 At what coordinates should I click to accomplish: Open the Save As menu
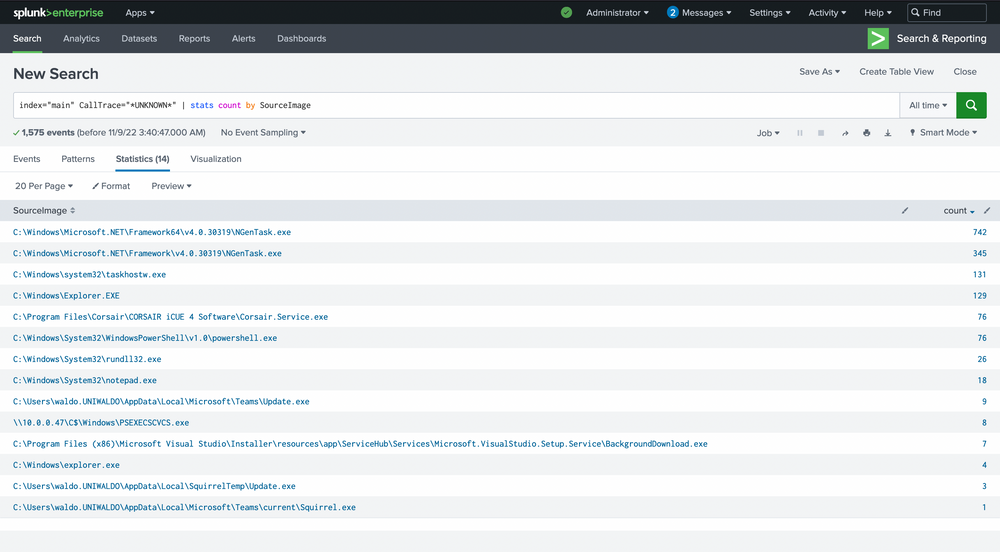click(x=819, y=72)
